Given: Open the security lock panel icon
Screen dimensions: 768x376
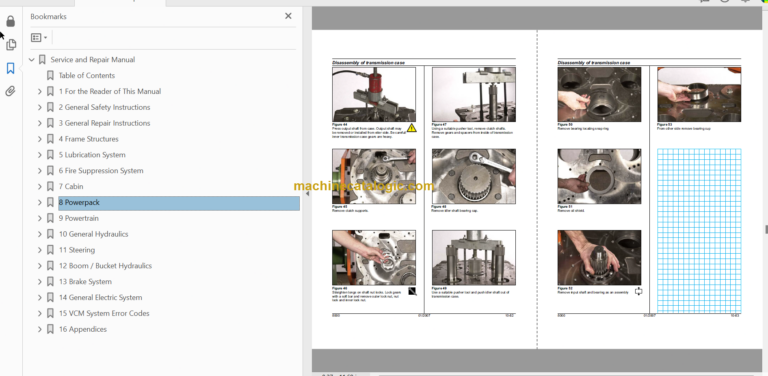Looking at the screenshot, I should pyautogui.click(x=10, y=21).
